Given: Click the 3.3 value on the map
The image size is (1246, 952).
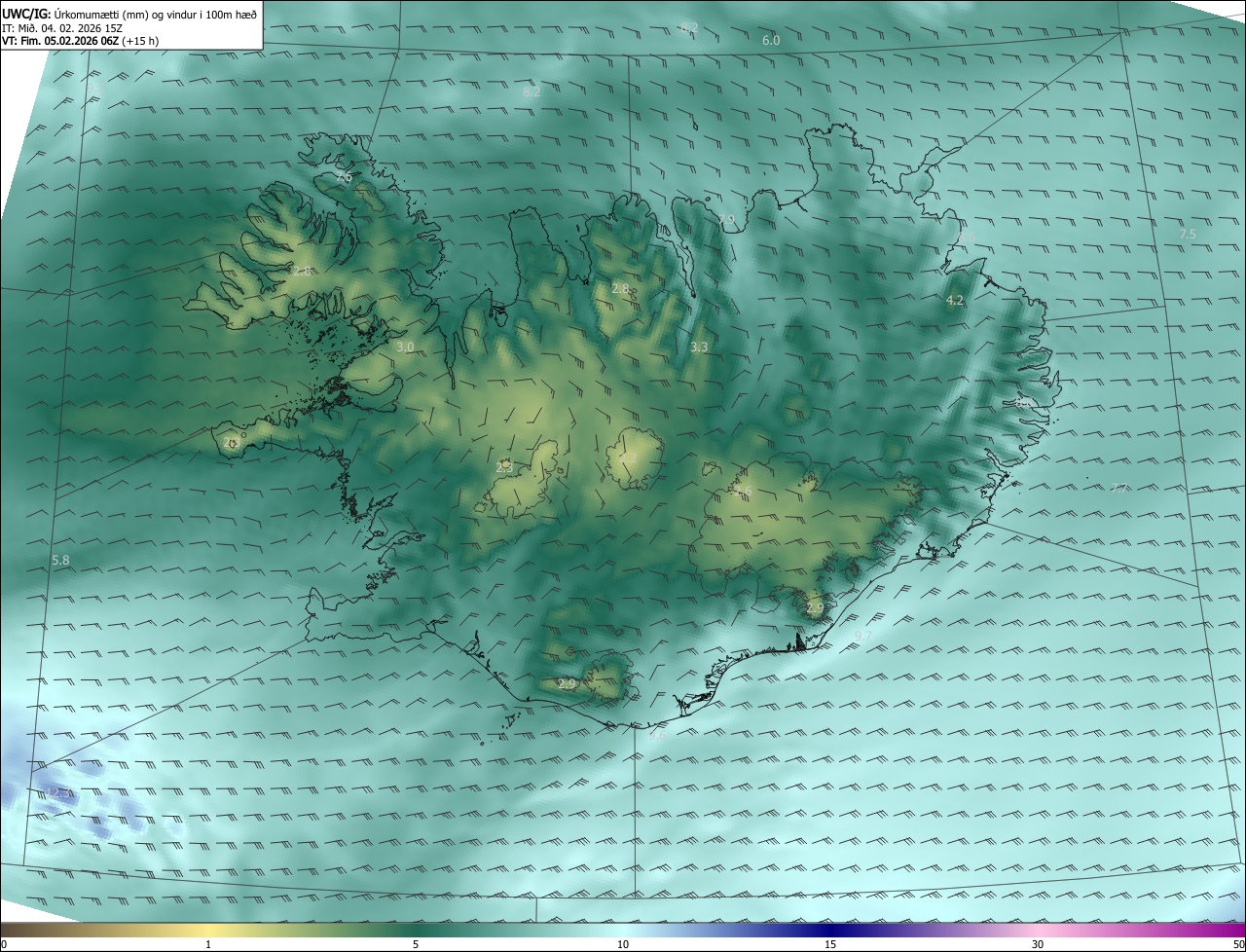Looking at the screenshot, I should point(699,347).
